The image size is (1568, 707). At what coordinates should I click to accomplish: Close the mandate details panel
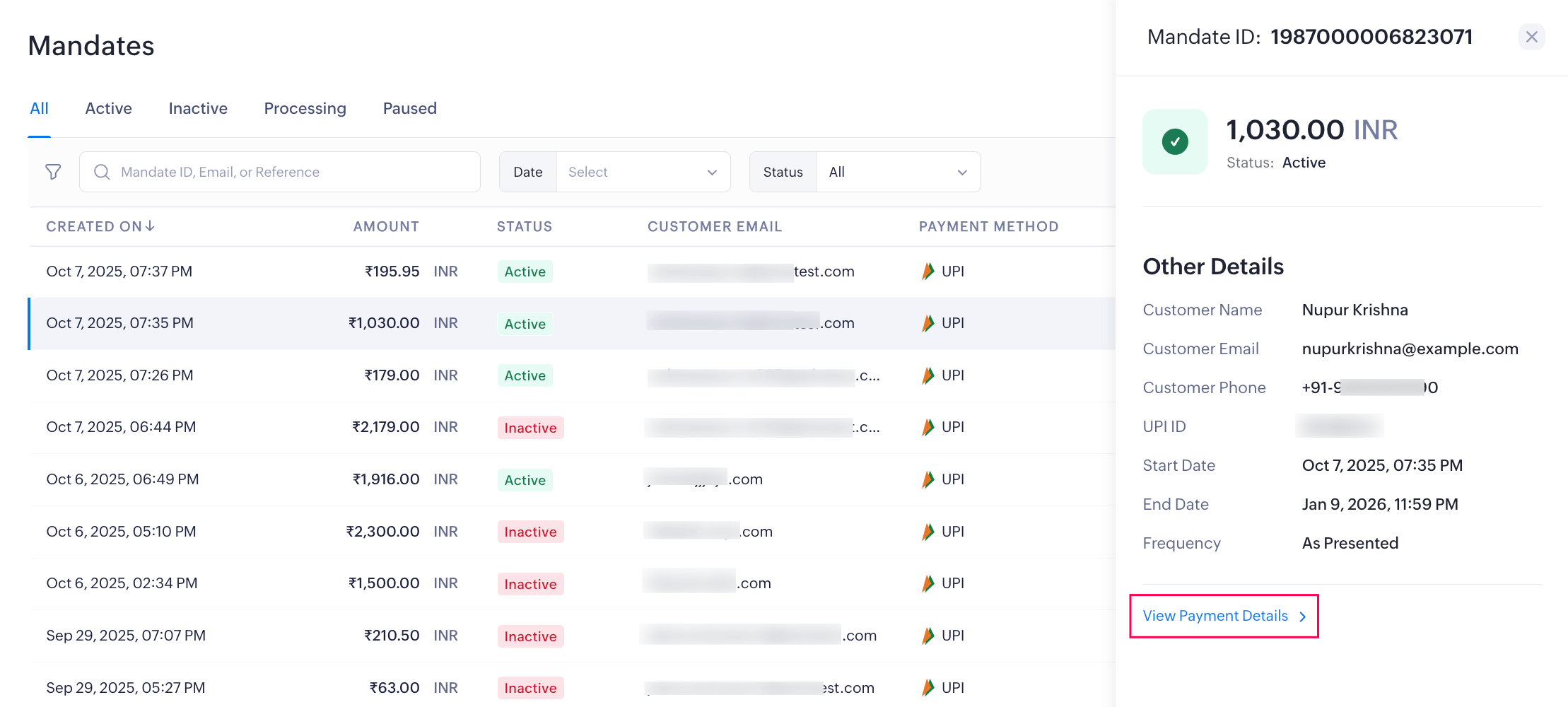pos(1531,37)
